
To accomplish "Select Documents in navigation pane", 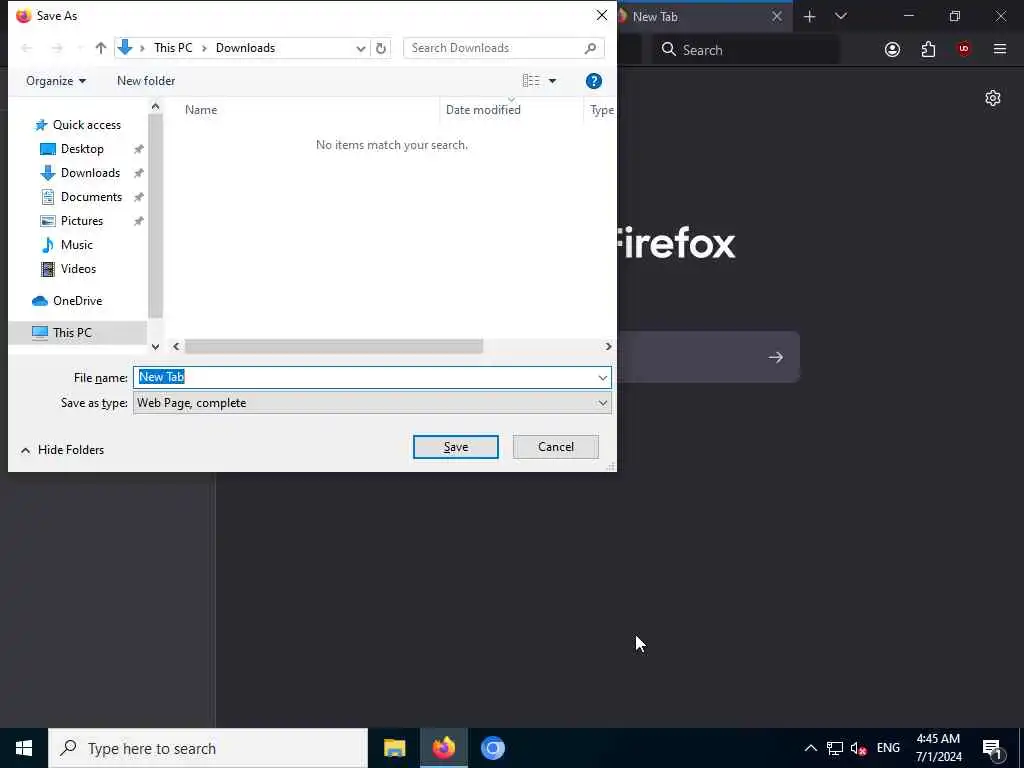I will [x=81, y=197].
